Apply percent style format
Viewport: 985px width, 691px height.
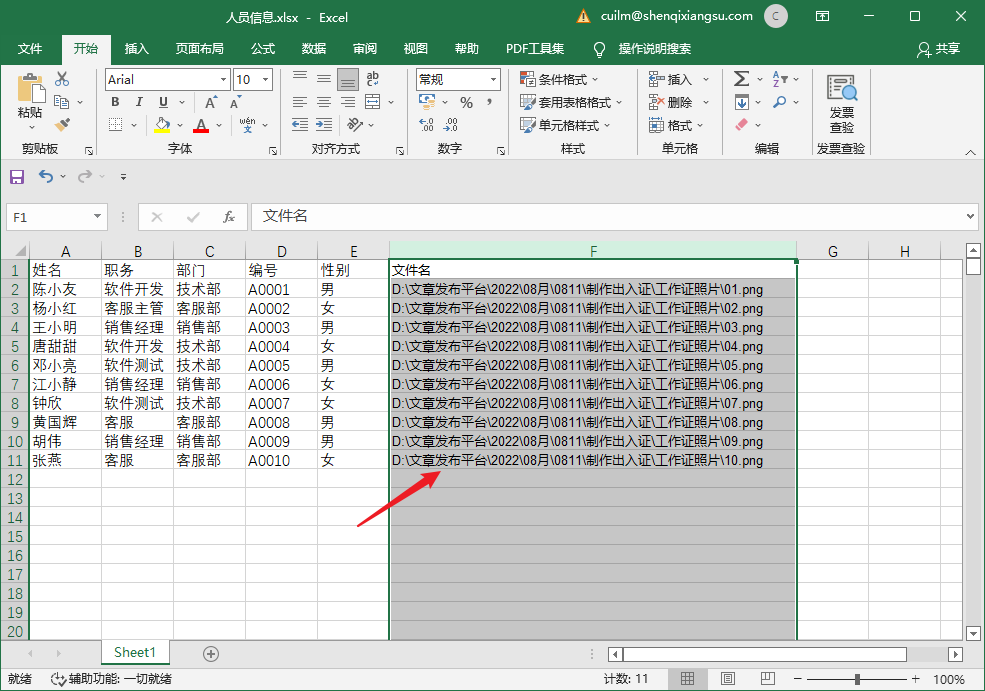(x=466, y=102)
